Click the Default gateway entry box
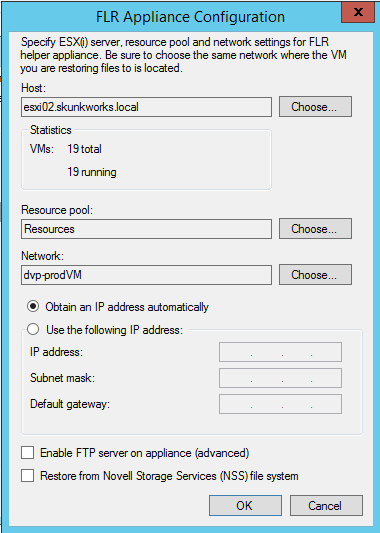380x533 pixels. (x=280, y=404)
